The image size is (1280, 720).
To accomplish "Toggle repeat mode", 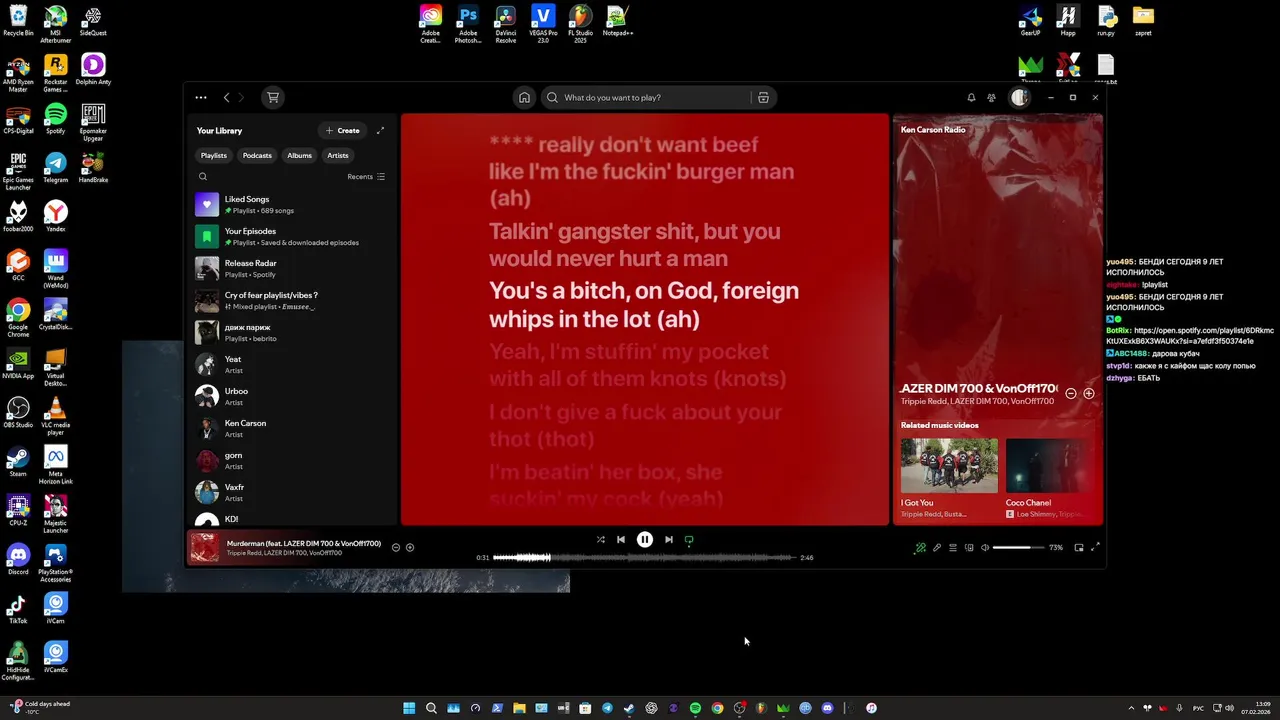I will point(689,540).
